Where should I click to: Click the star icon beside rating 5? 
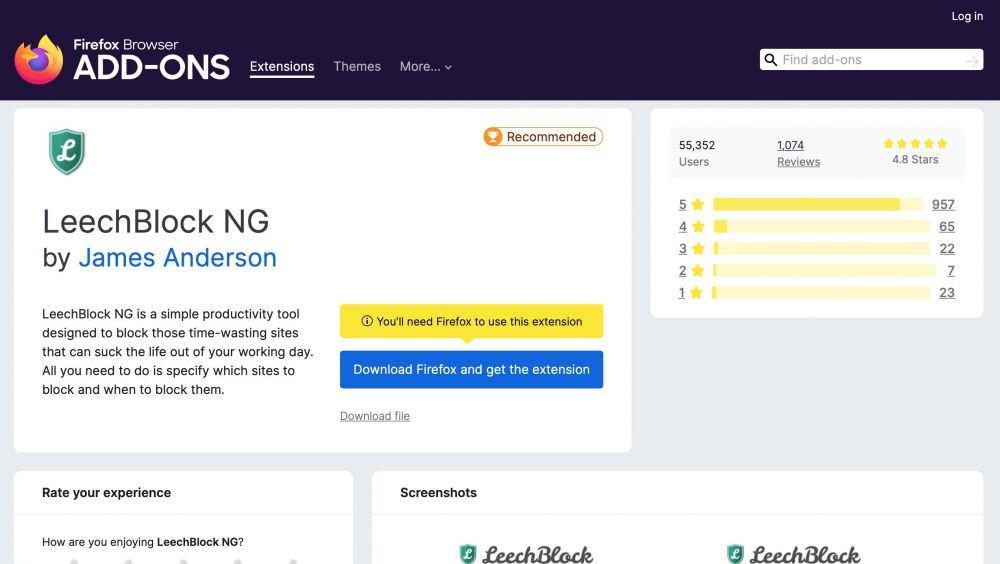click(x=698, y=204)
